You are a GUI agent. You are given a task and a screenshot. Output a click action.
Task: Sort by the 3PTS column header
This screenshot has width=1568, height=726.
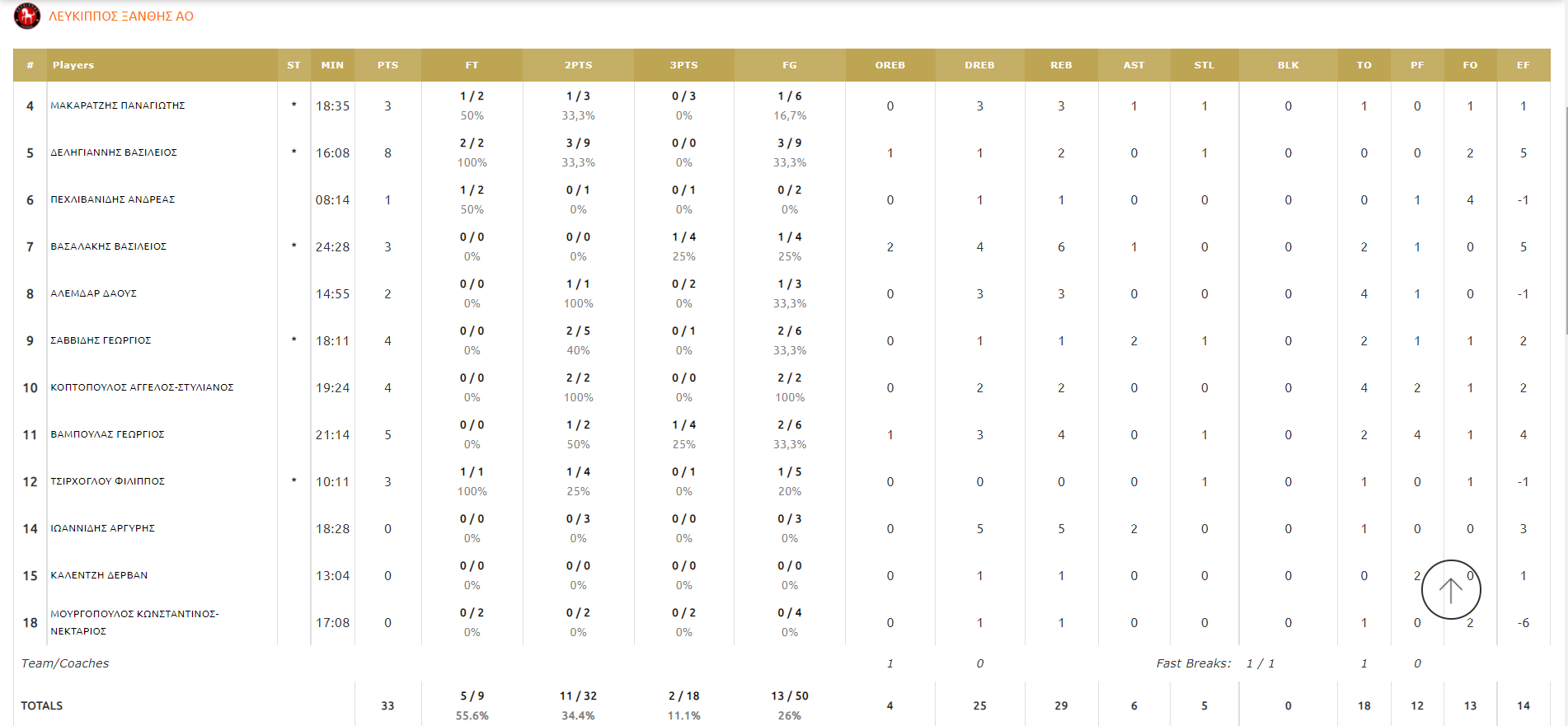(x=683, y=65)
